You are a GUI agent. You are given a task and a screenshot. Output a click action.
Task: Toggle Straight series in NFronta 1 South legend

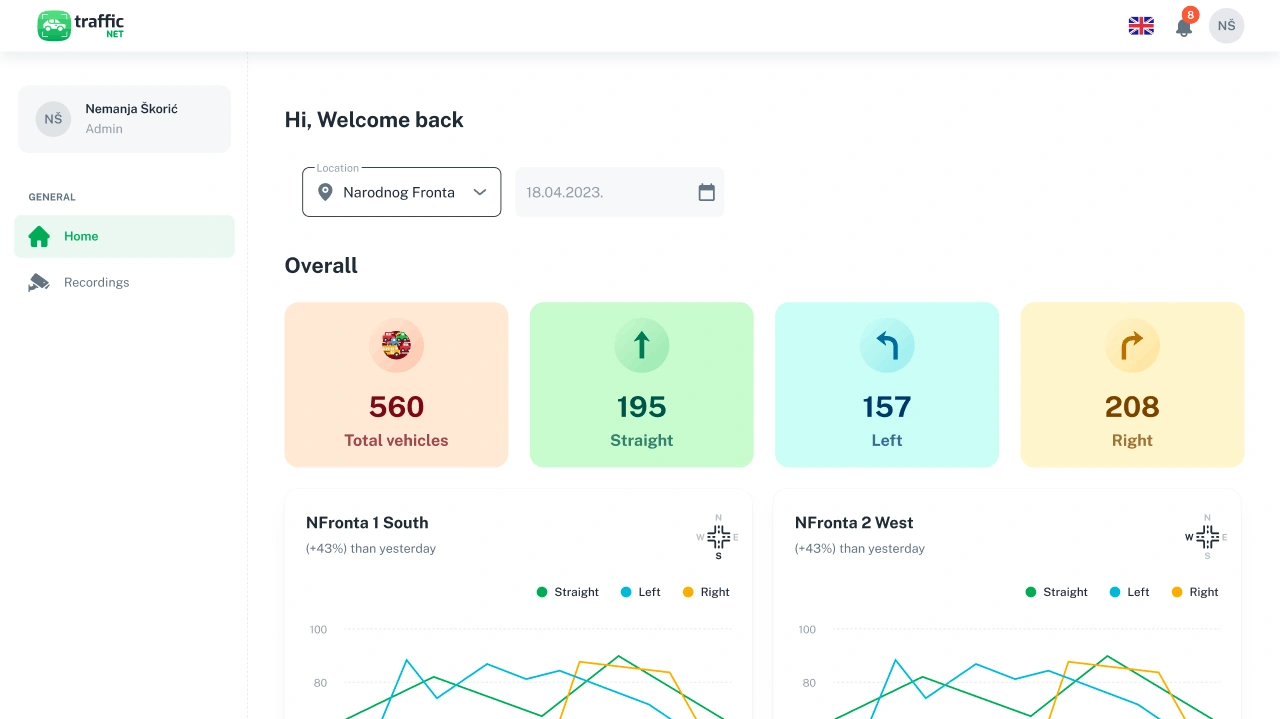(x=568, y=592)
